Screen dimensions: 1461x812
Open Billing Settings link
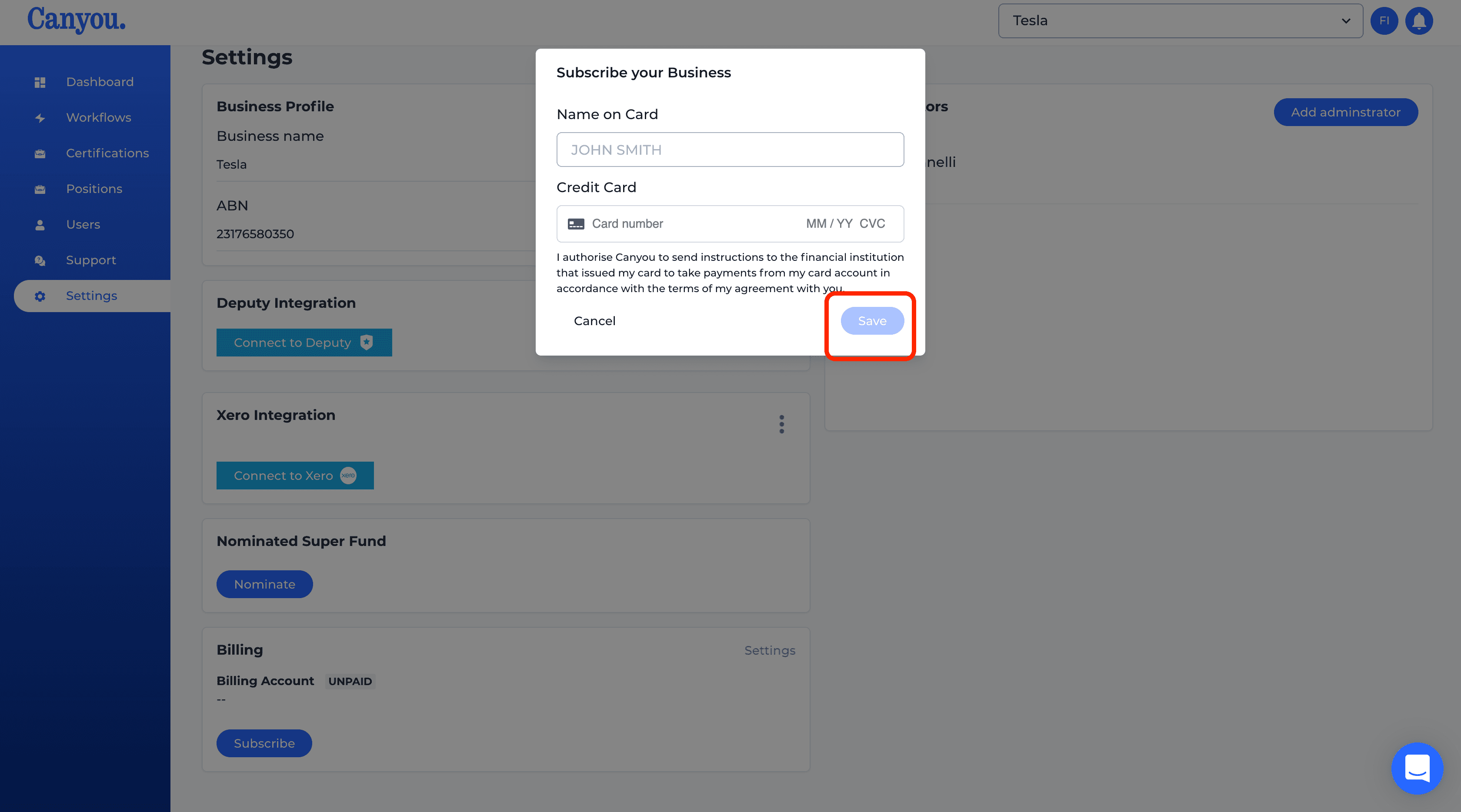click(x=770, y=650)
